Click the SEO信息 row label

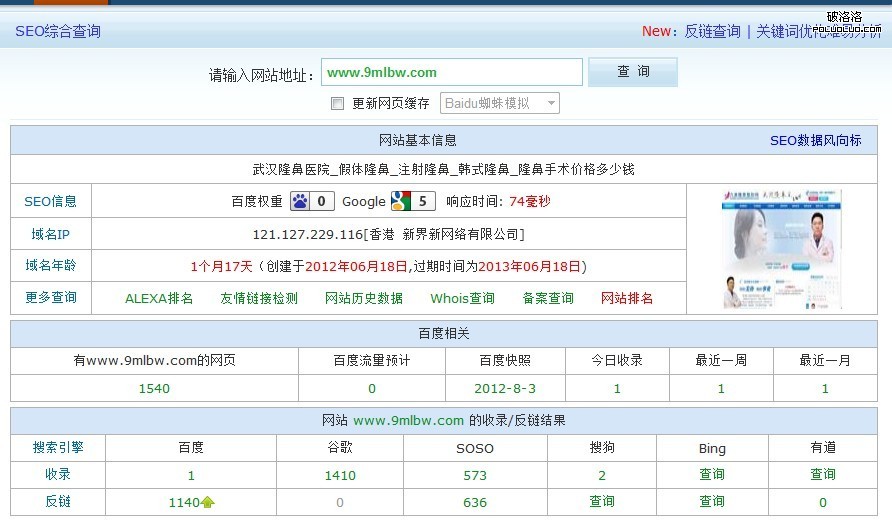[x=51, y=201]
